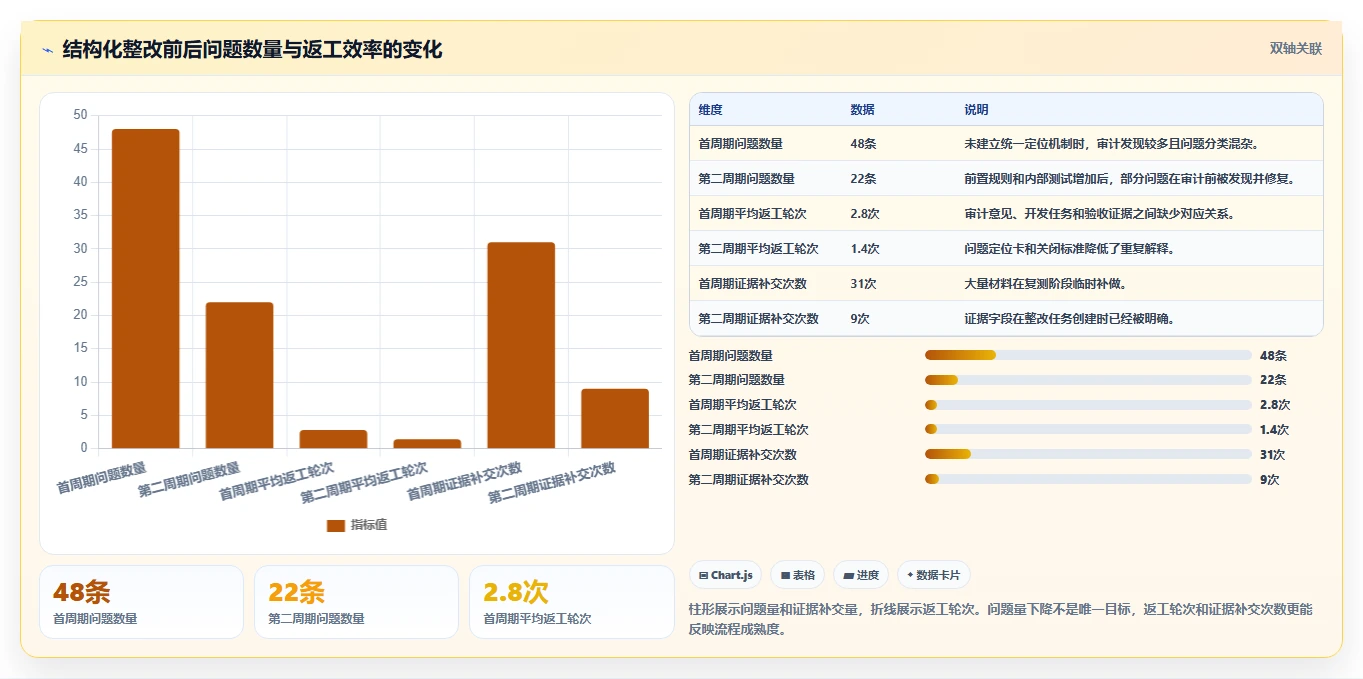Image resolution: width=1363 pixels, height=679 pixels.
Task: Click table row 首周期证据补交次数
Action: click(x=1006, y=283)
